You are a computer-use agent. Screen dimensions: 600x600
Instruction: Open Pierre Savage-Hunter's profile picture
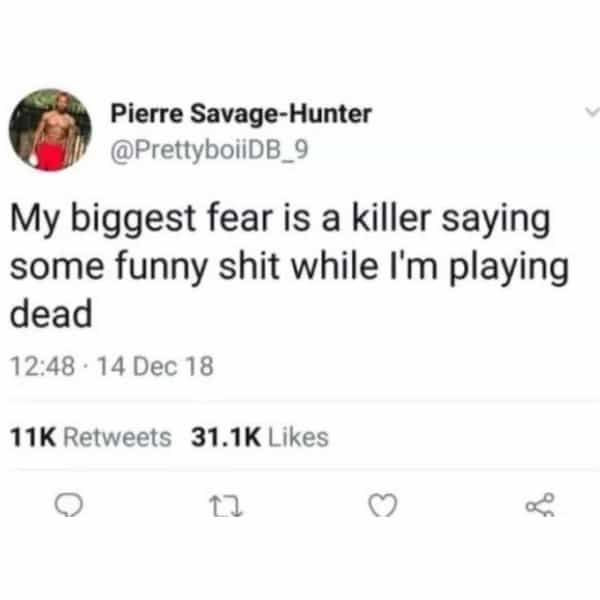tap(50, 130)
